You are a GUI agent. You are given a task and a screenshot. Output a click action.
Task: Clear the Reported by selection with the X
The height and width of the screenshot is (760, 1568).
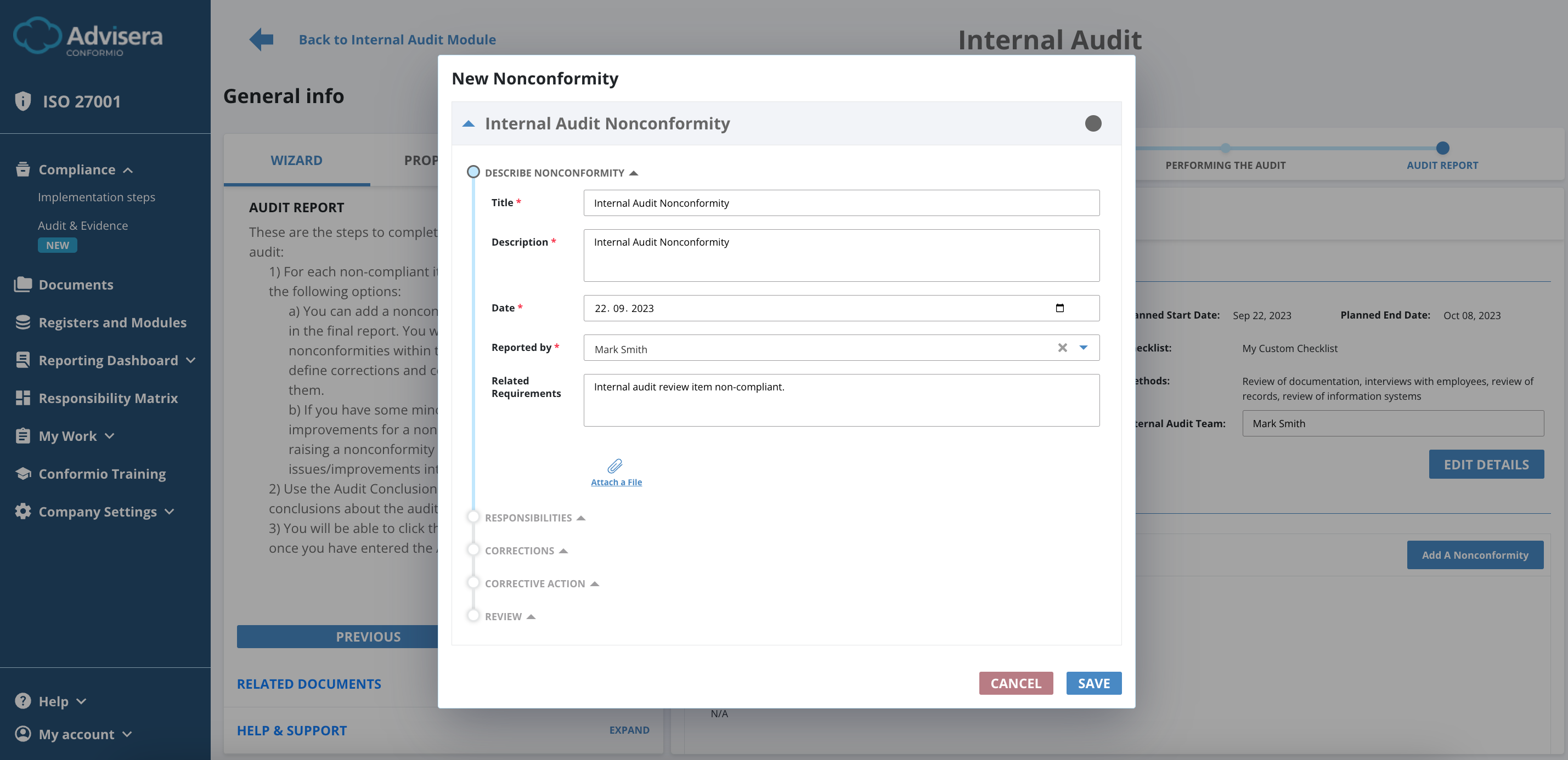[x=1062, y=348]
